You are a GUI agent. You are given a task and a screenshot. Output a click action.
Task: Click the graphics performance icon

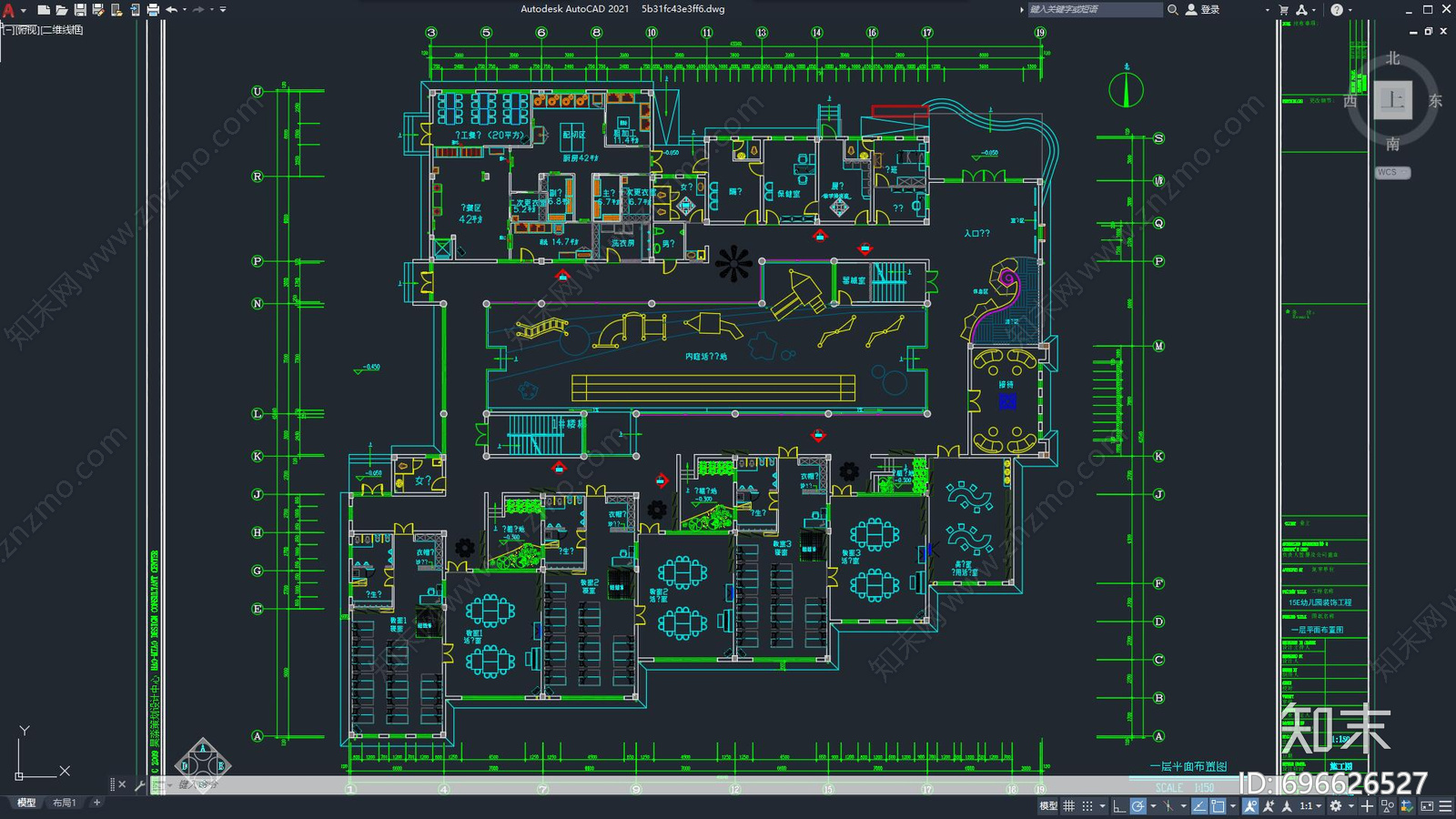click(x=1407, y=805)
